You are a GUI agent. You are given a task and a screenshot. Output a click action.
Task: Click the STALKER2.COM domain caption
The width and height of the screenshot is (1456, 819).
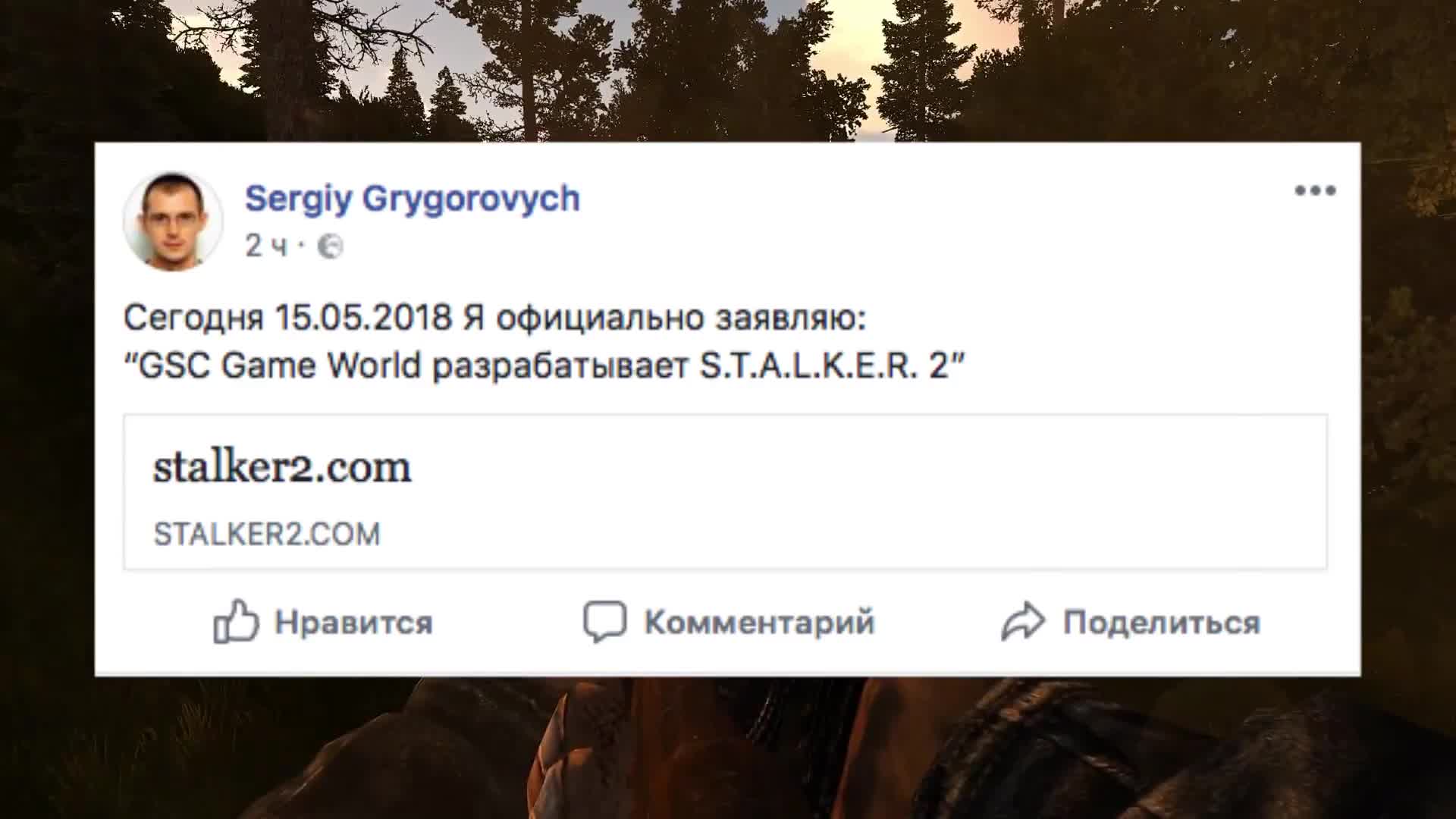(x=267, y=534)
